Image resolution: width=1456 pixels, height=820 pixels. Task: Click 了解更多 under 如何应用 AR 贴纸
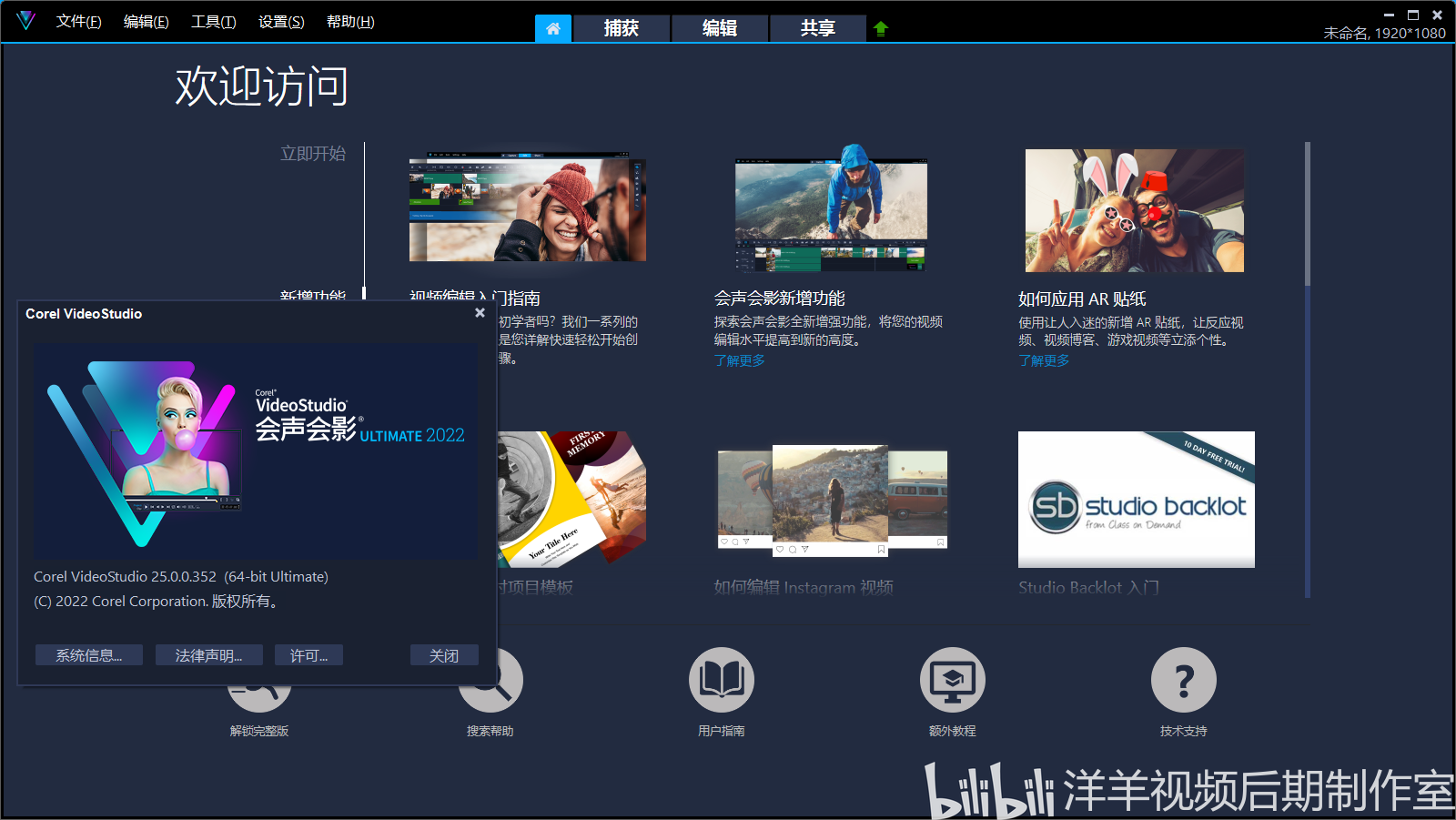(1044, 360)
